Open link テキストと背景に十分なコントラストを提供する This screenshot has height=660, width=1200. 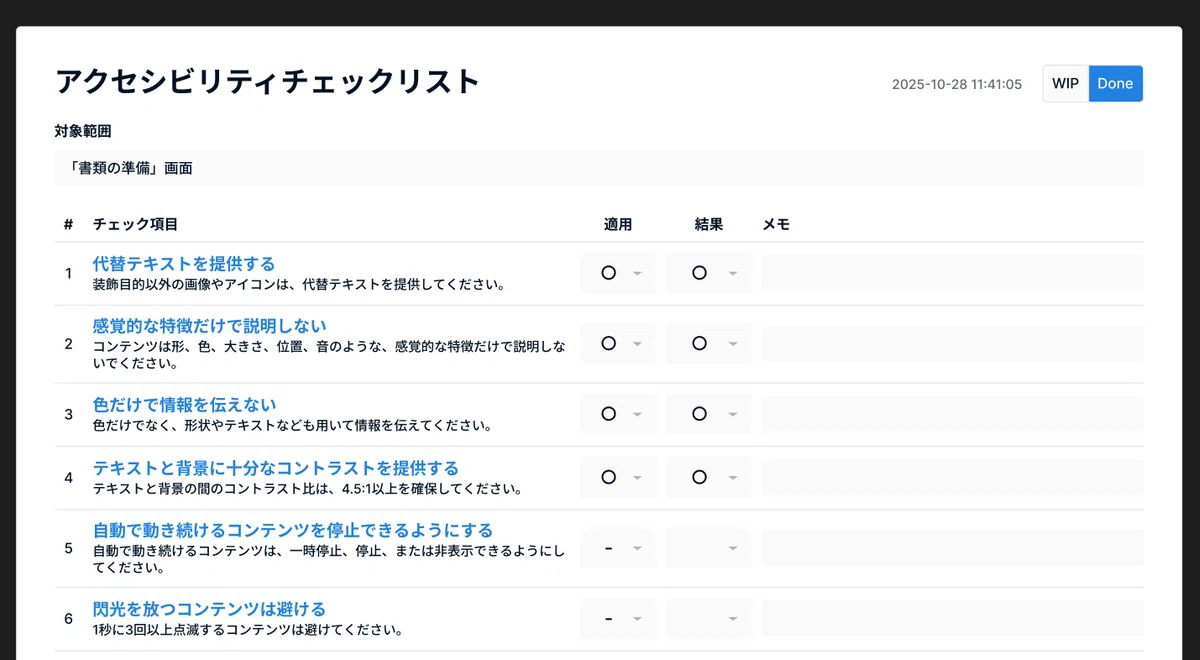click(x=276, y=468)
